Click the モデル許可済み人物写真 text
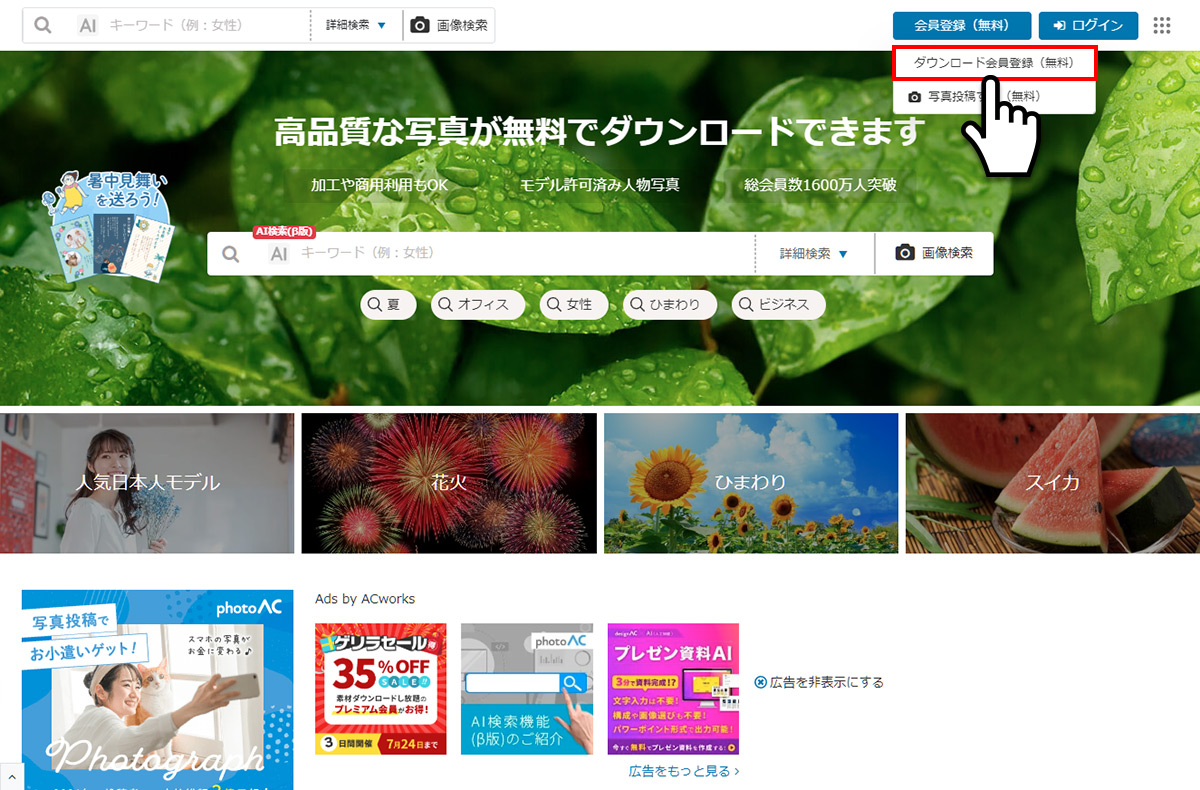The height and width of the screenshot is (790, 1200). click(x=600, y=185)
